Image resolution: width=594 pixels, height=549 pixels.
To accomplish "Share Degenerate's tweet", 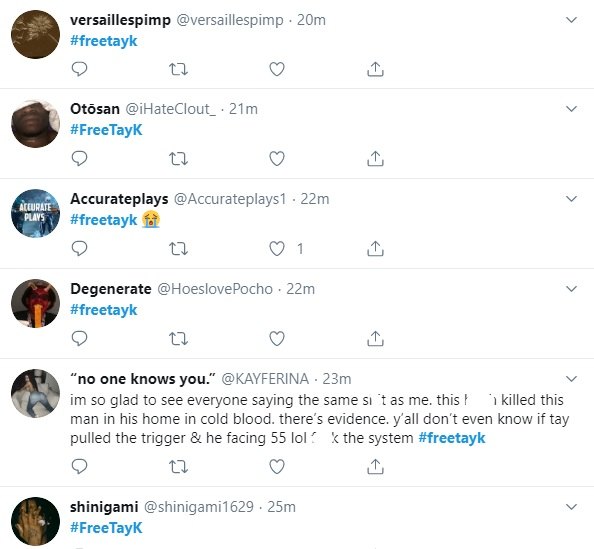I will [375, 338].
